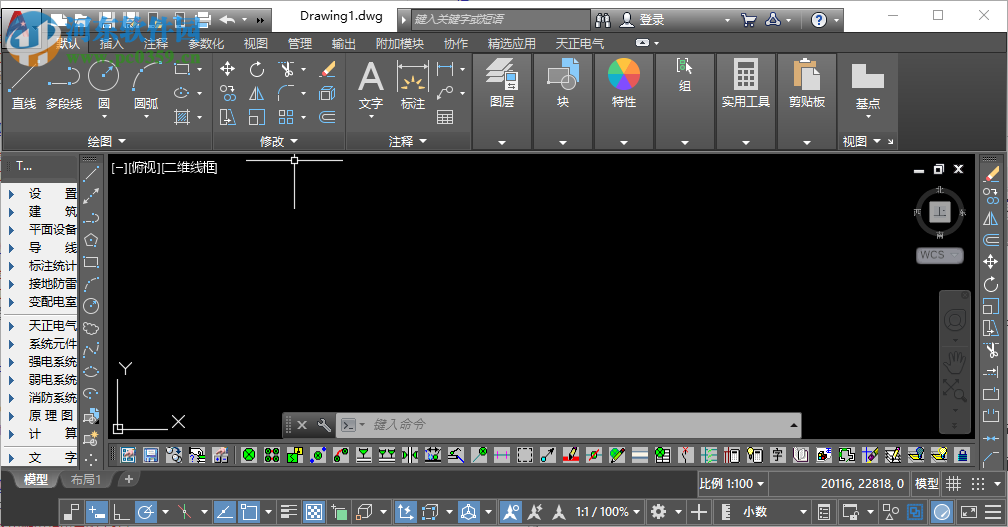Click the Rotate tool in 修改 panel
This screenshot has width=1008, height=527.
[x=257, y=69]
